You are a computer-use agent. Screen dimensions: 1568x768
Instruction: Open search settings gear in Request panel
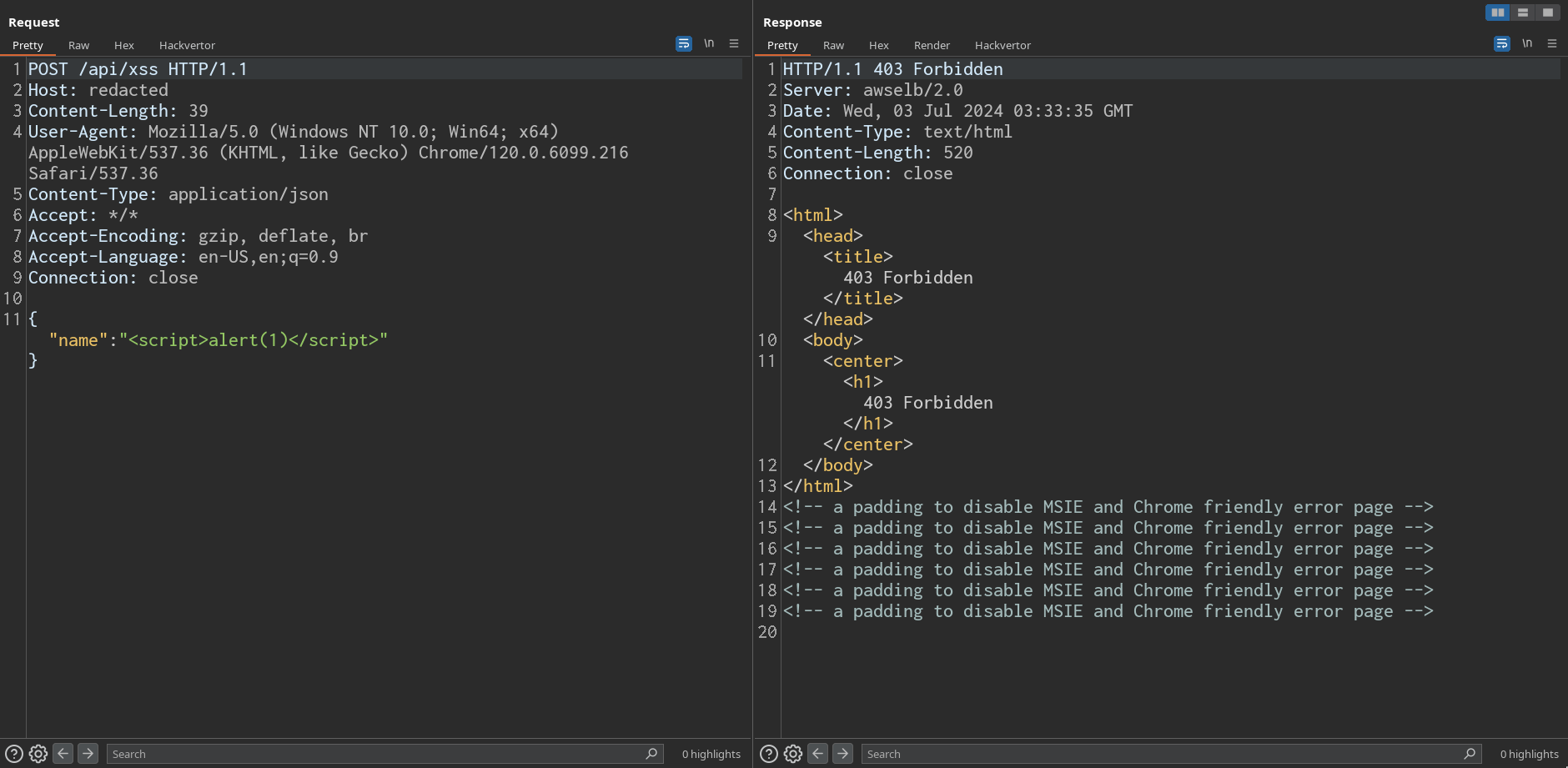point(38,754)
